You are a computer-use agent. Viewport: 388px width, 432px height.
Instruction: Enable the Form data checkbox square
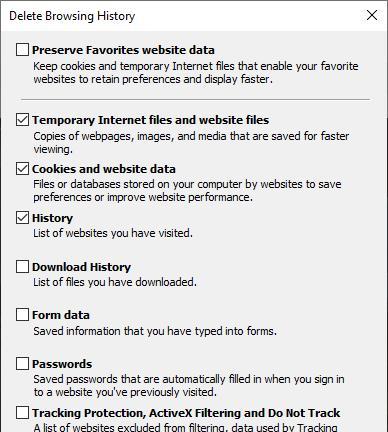(22, 315)
